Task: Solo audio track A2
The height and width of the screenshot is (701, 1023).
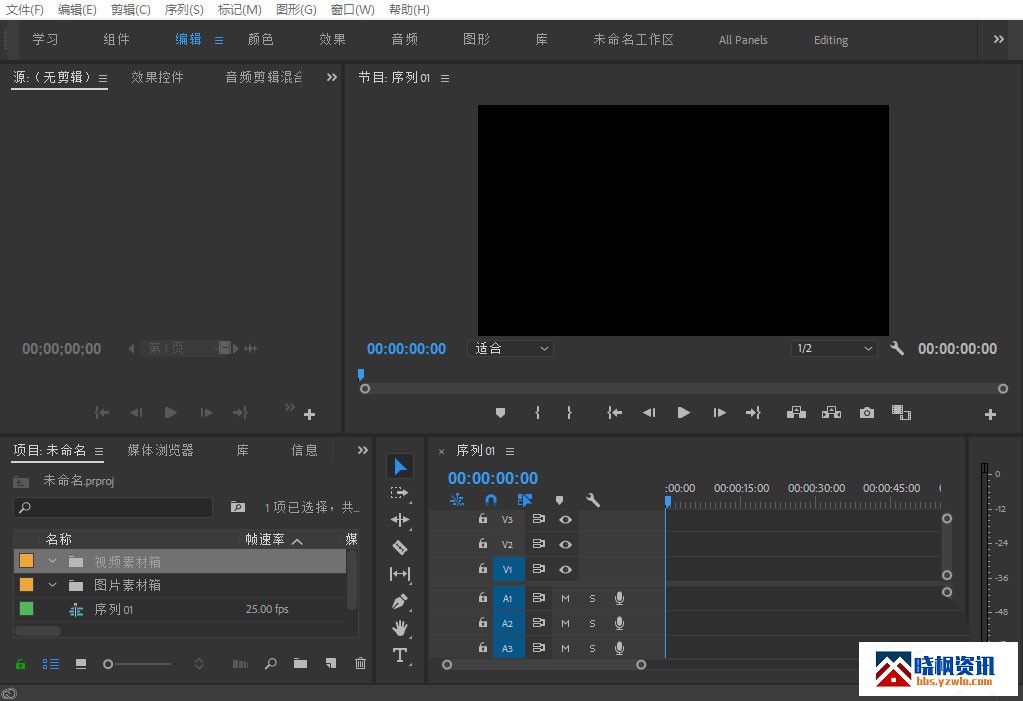Action: point(592,623)
